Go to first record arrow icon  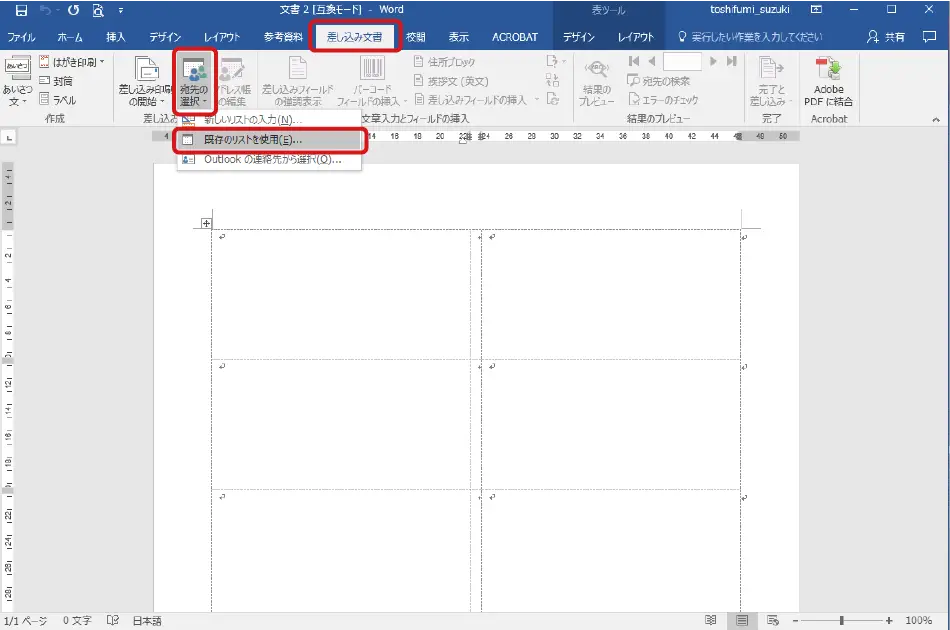(634, 61)
